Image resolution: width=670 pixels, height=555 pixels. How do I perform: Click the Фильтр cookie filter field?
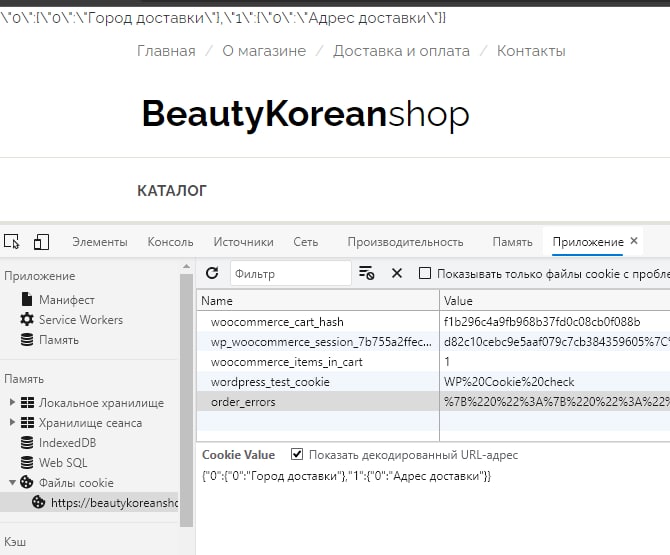[x=290, y=273]
